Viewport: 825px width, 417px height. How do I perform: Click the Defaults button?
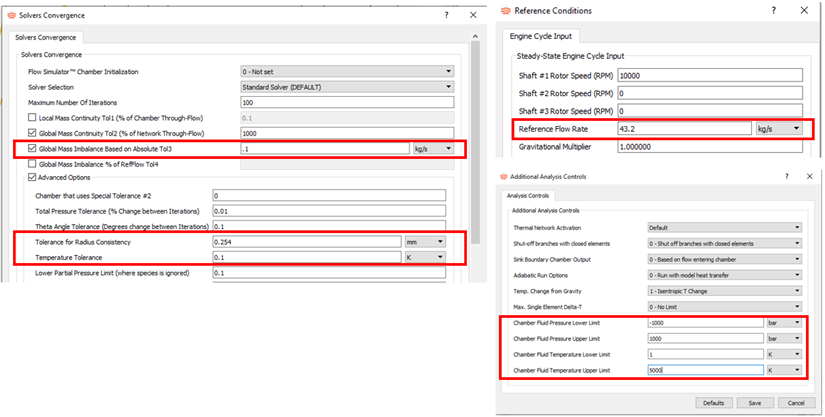point(713,402)
